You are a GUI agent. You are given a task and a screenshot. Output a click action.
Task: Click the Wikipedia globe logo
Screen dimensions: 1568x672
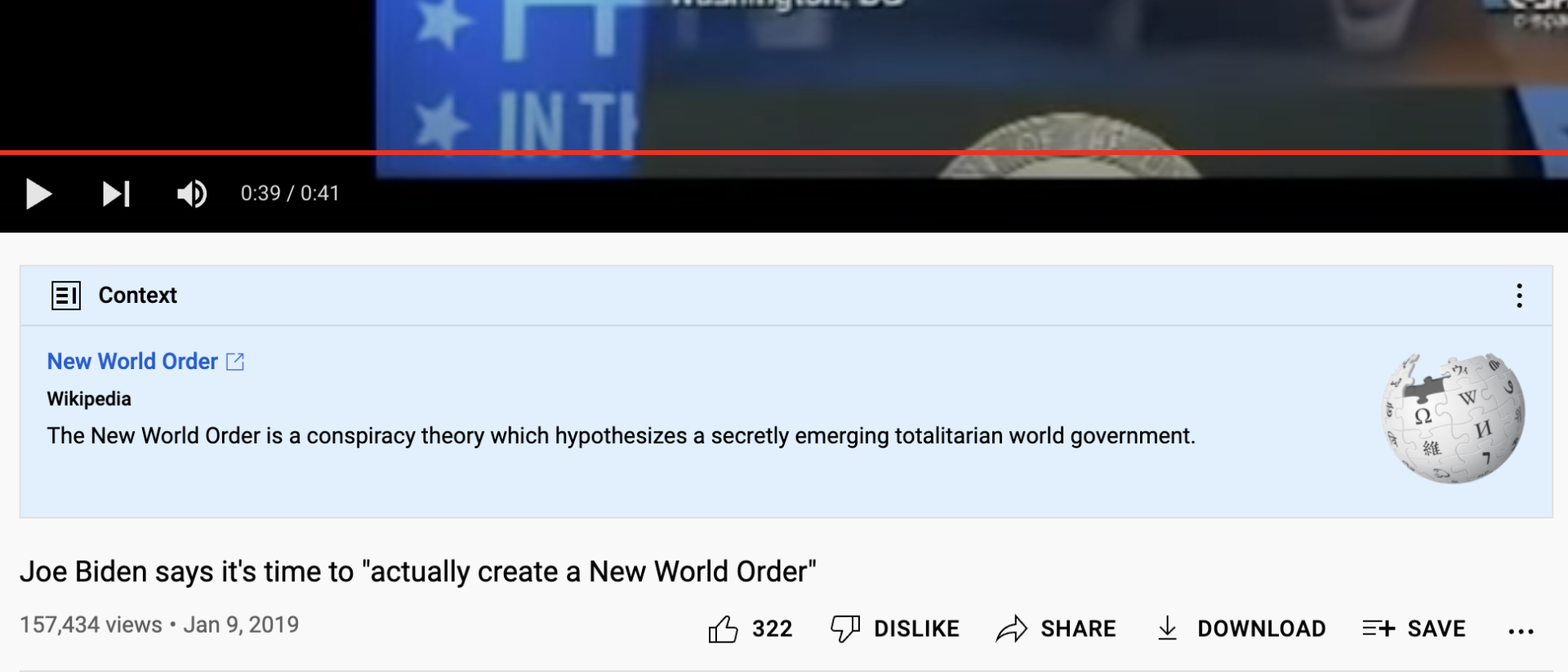coord(1453,419)
